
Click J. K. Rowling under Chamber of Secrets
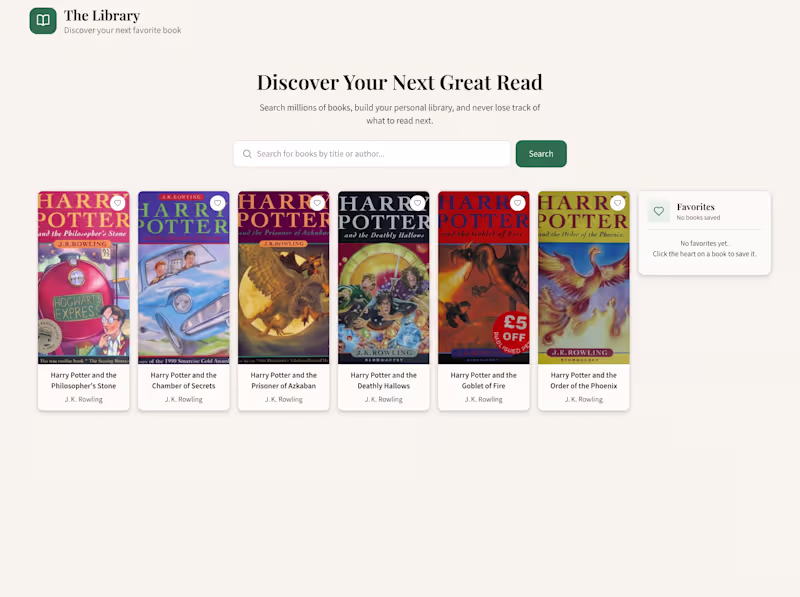184,400
